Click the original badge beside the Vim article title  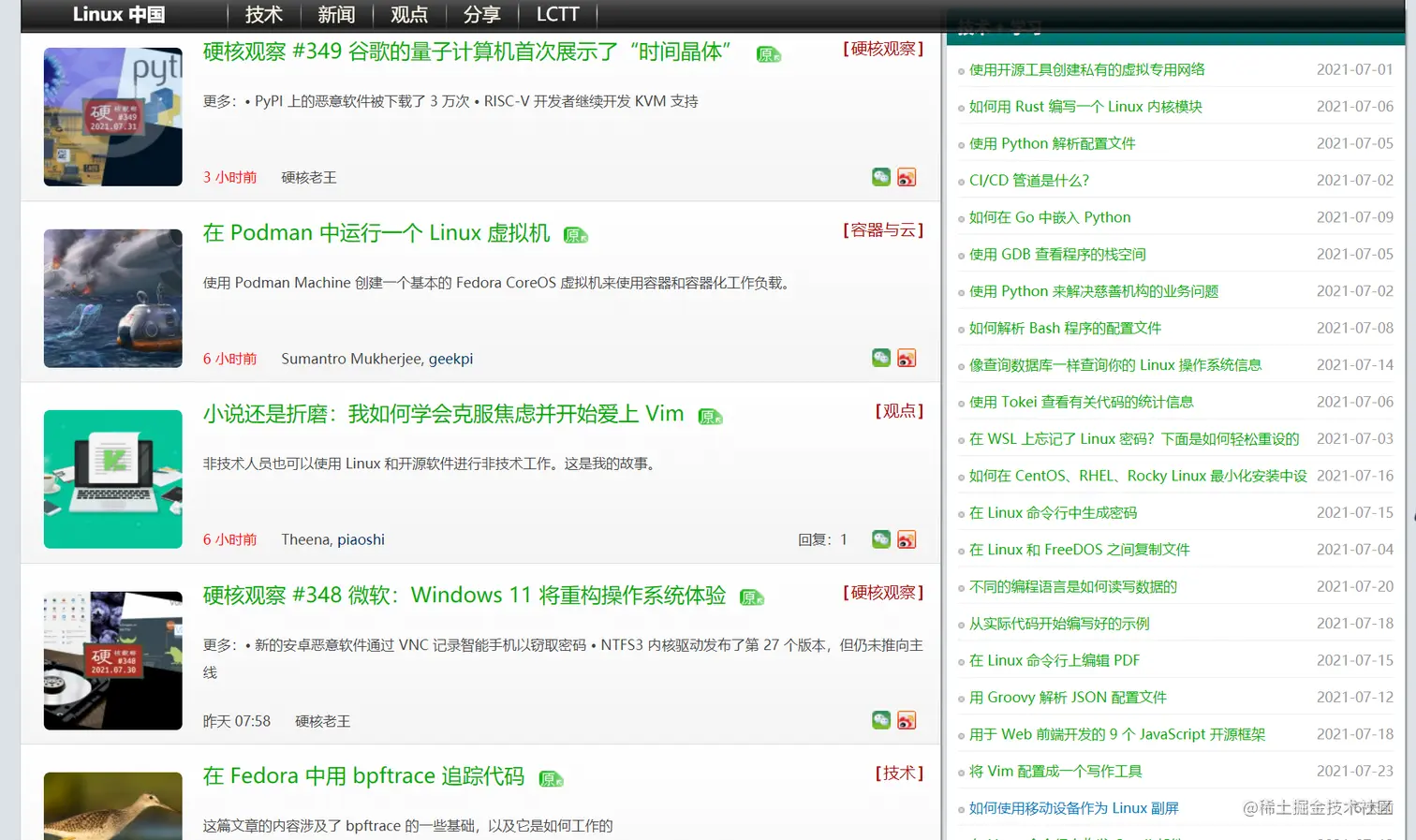[711, 416]
